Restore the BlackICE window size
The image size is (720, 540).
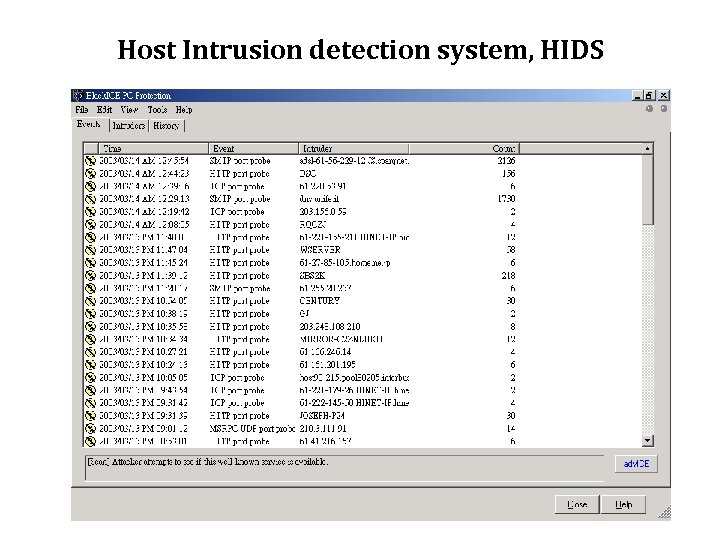648,96
